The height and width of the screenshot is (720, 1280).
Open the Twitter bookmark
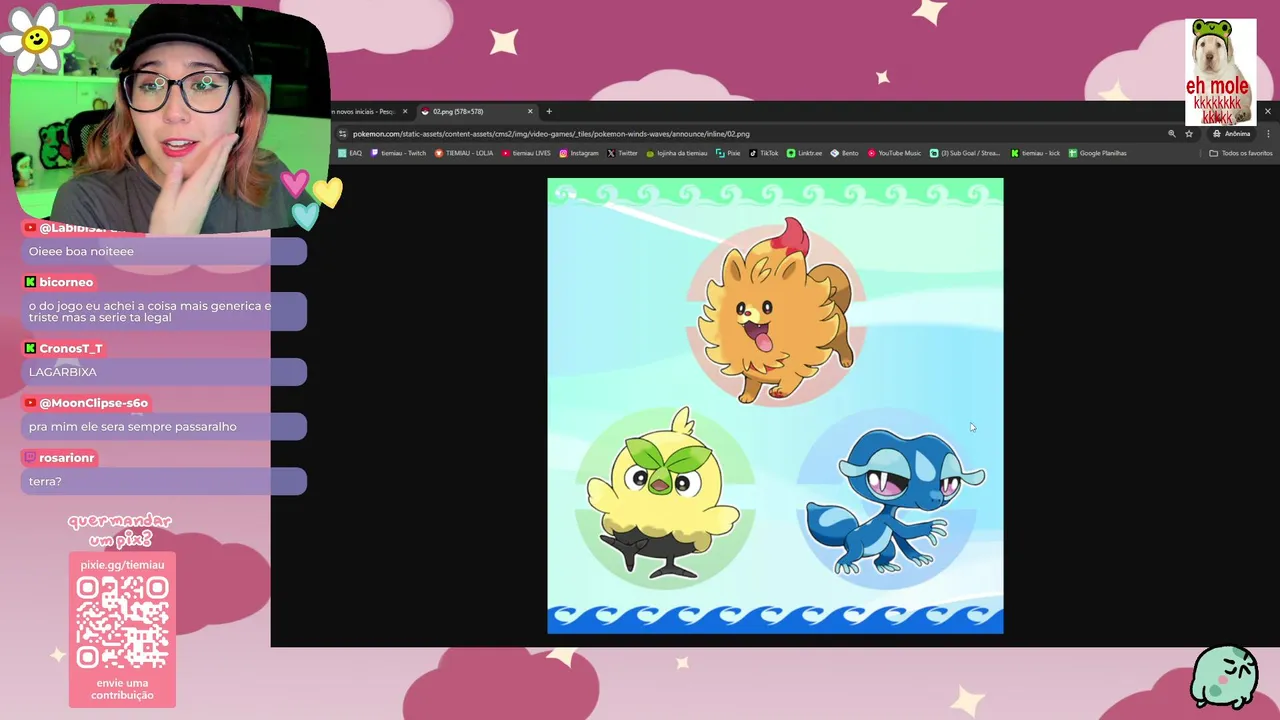click(622, 153)
